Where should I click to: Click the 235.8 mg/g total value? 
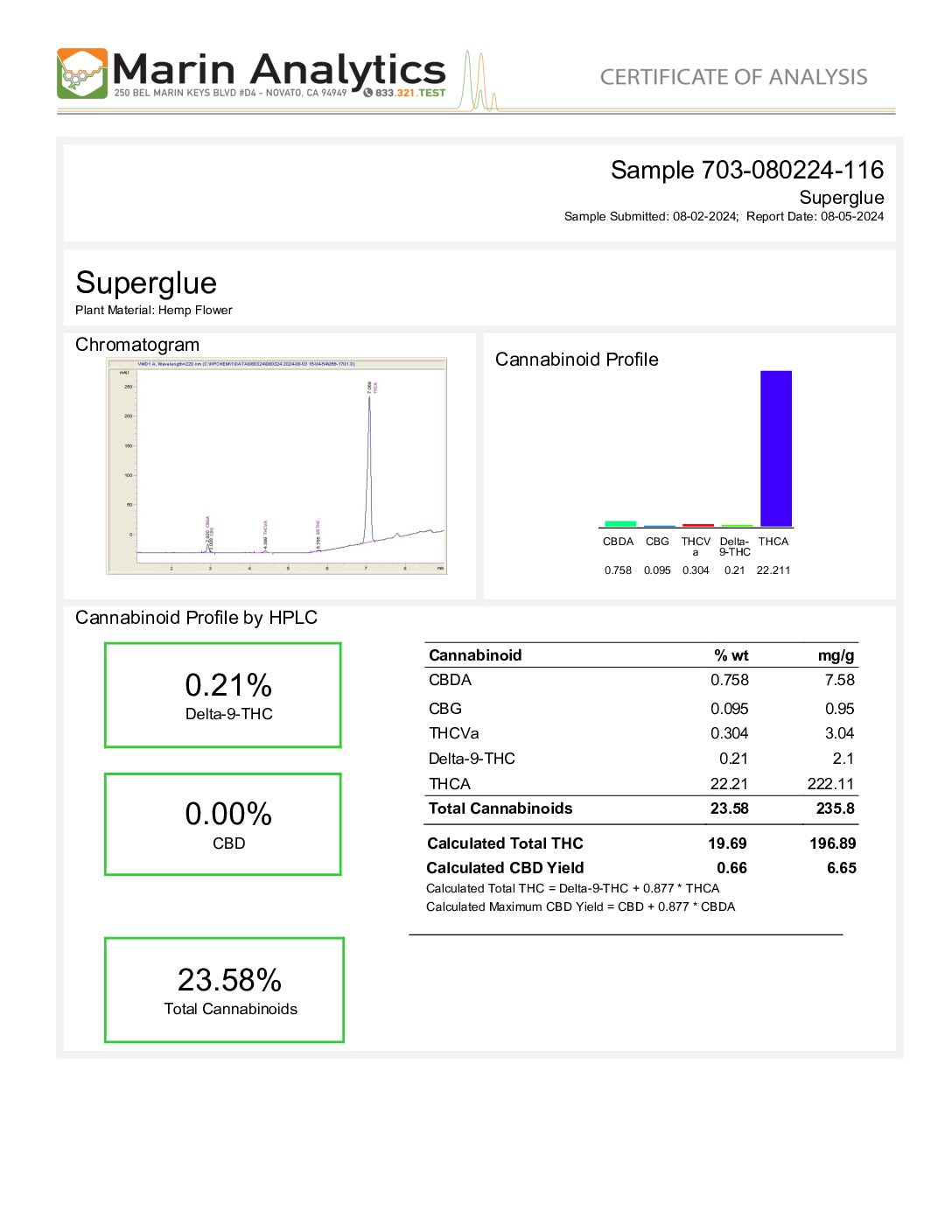click(836, 808)
